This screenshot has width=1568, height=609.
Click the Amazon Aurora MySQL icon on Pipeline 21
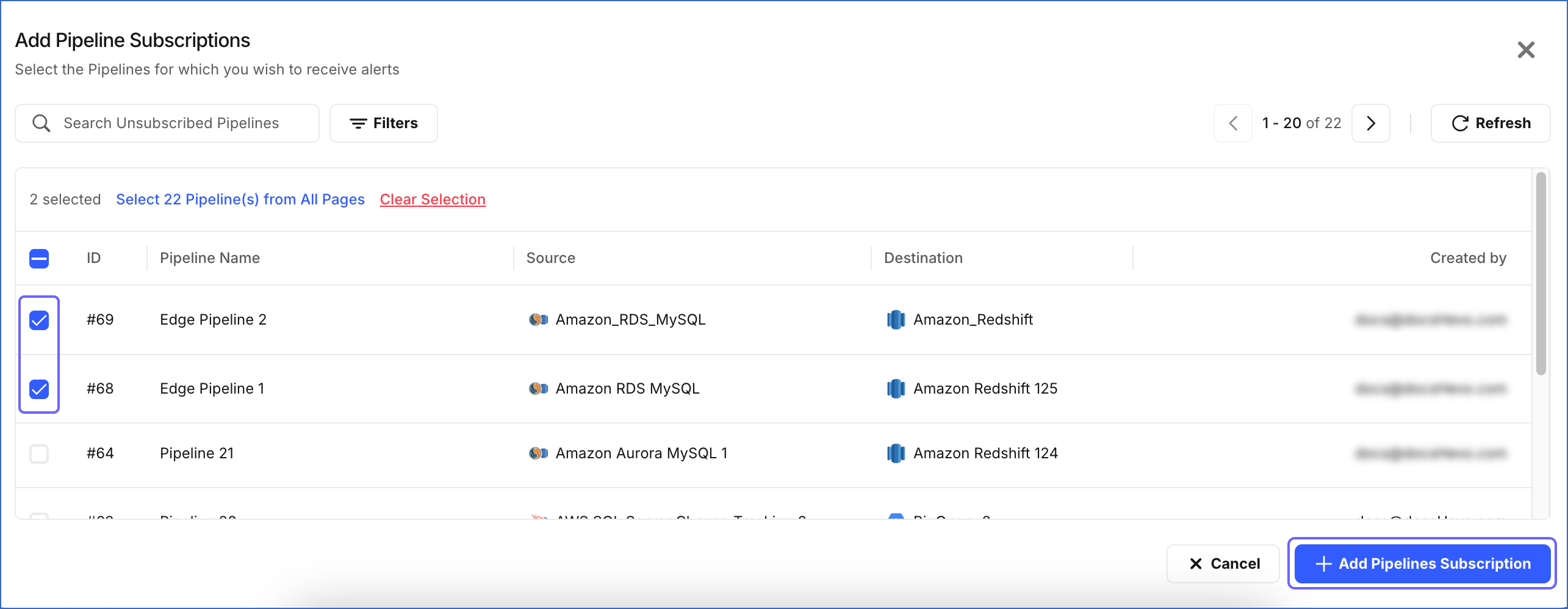538,453
